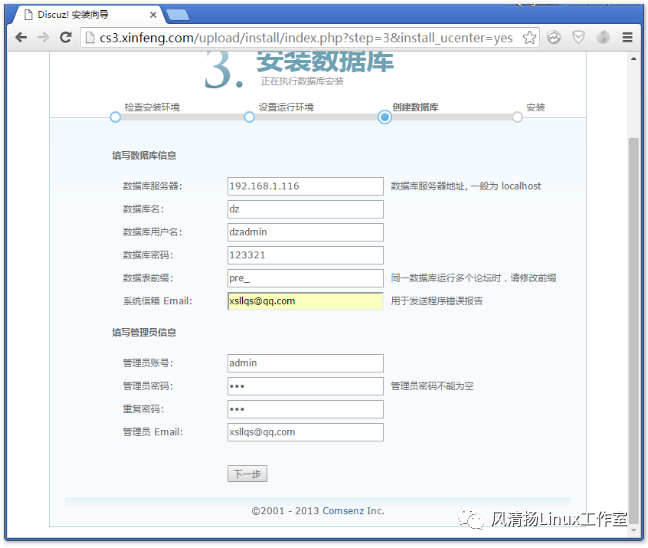648x548 pixels.
Task: Click the 下一步 button
Action: pos(247,474)
